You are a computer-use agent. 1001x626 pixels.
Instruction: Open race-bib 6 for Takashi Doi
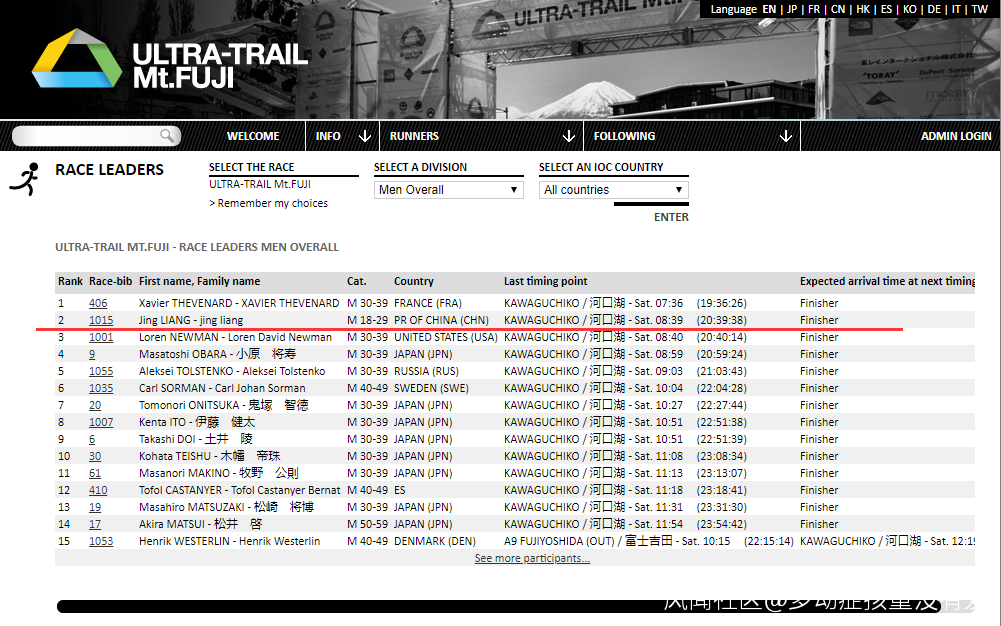(x=92, y=439)
